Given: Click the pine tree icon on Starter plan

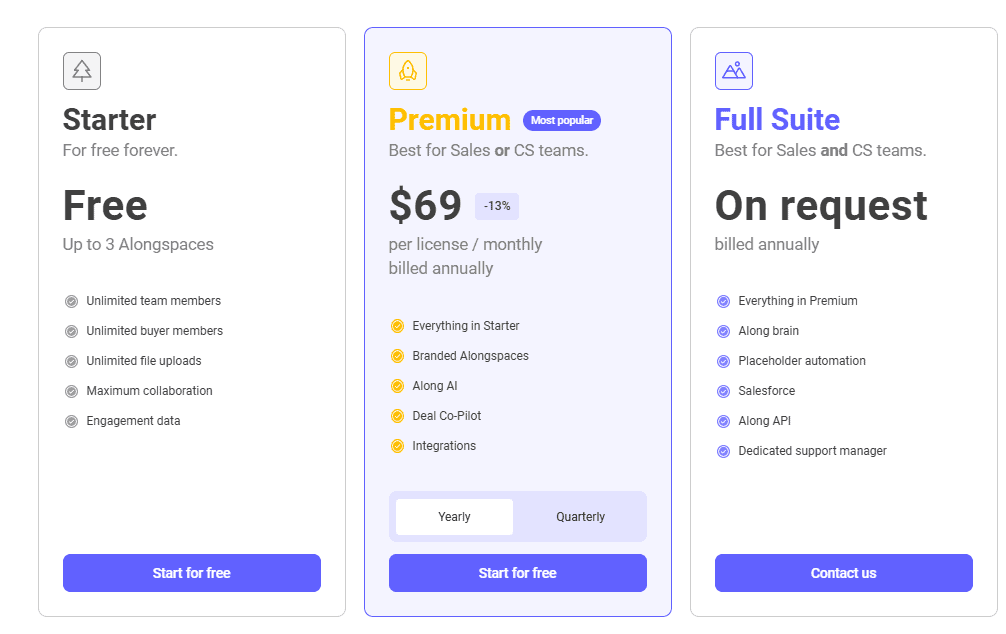Looking at the screenshot, I should (x=81, y=70).
